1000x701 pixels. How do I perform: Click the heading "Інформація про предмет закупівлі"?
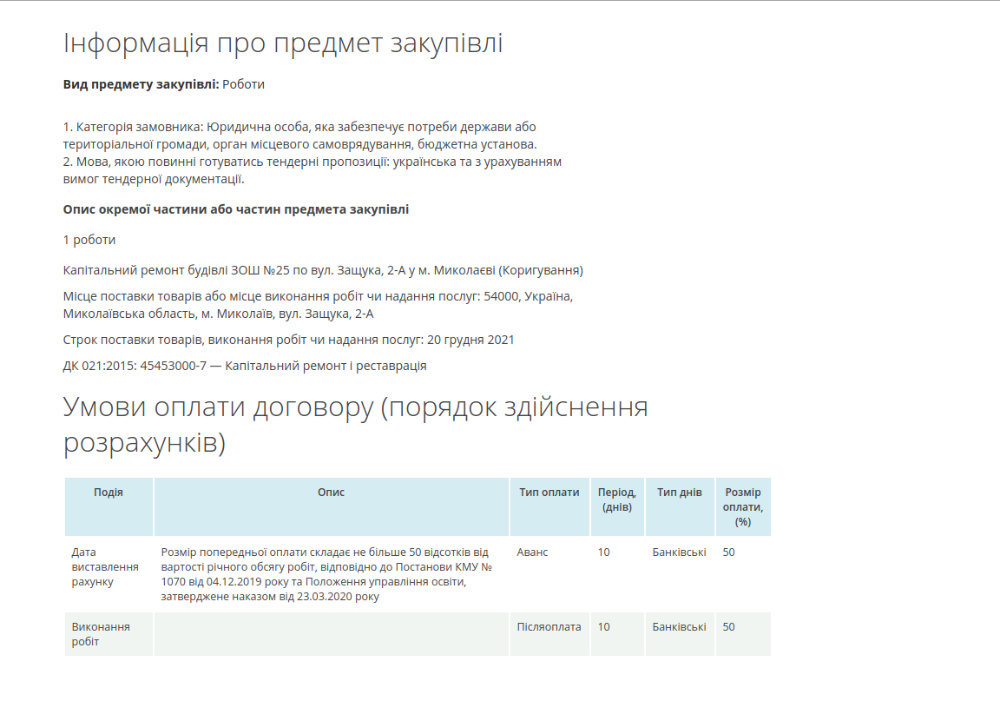click(283, 43)
